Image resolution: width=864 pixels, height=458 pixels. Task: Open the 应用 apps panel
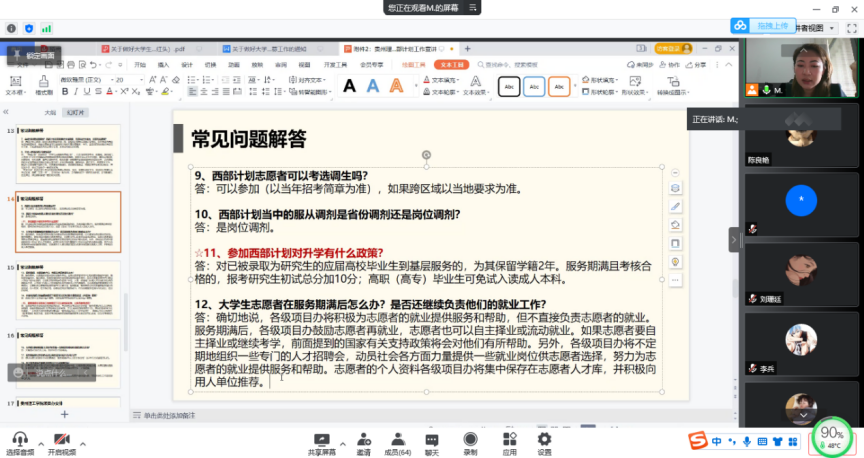pyautogui.click(x=509, y=443)
